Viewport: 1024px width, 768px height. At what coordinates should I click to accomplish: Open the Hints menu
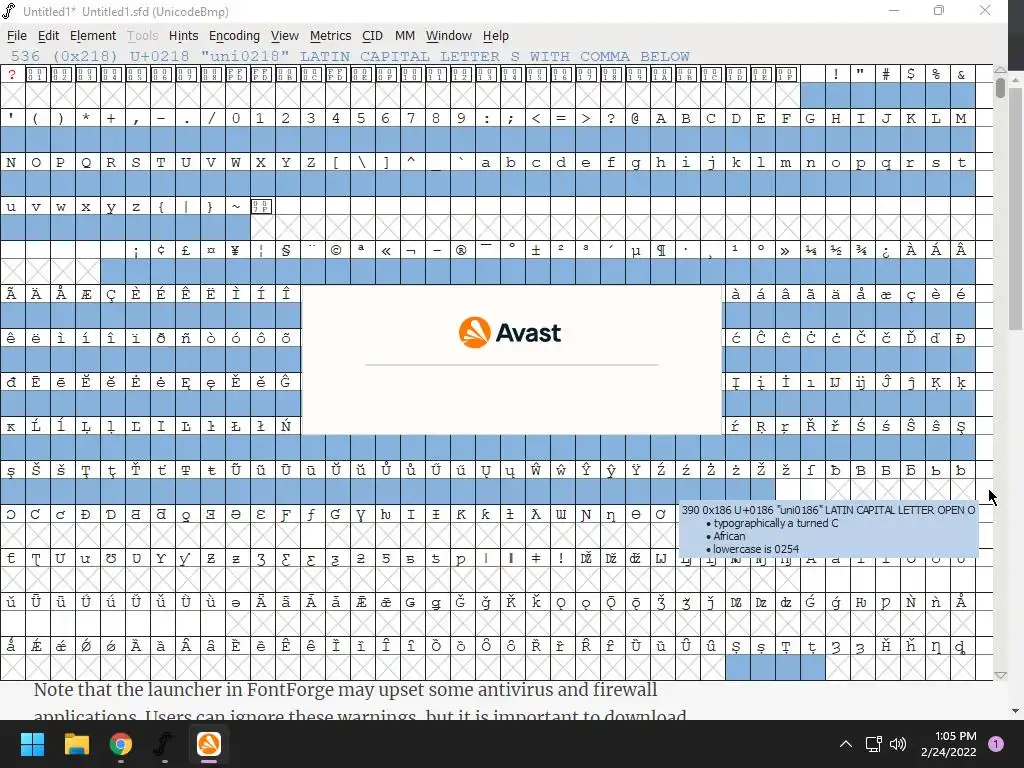(x=184, y=36)
